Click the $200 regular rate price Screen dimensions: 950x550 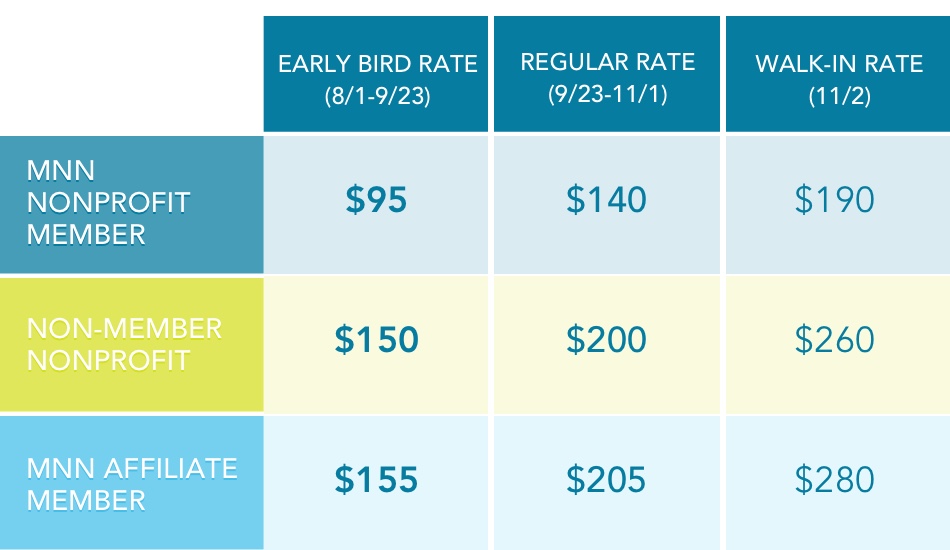[607, 341]
